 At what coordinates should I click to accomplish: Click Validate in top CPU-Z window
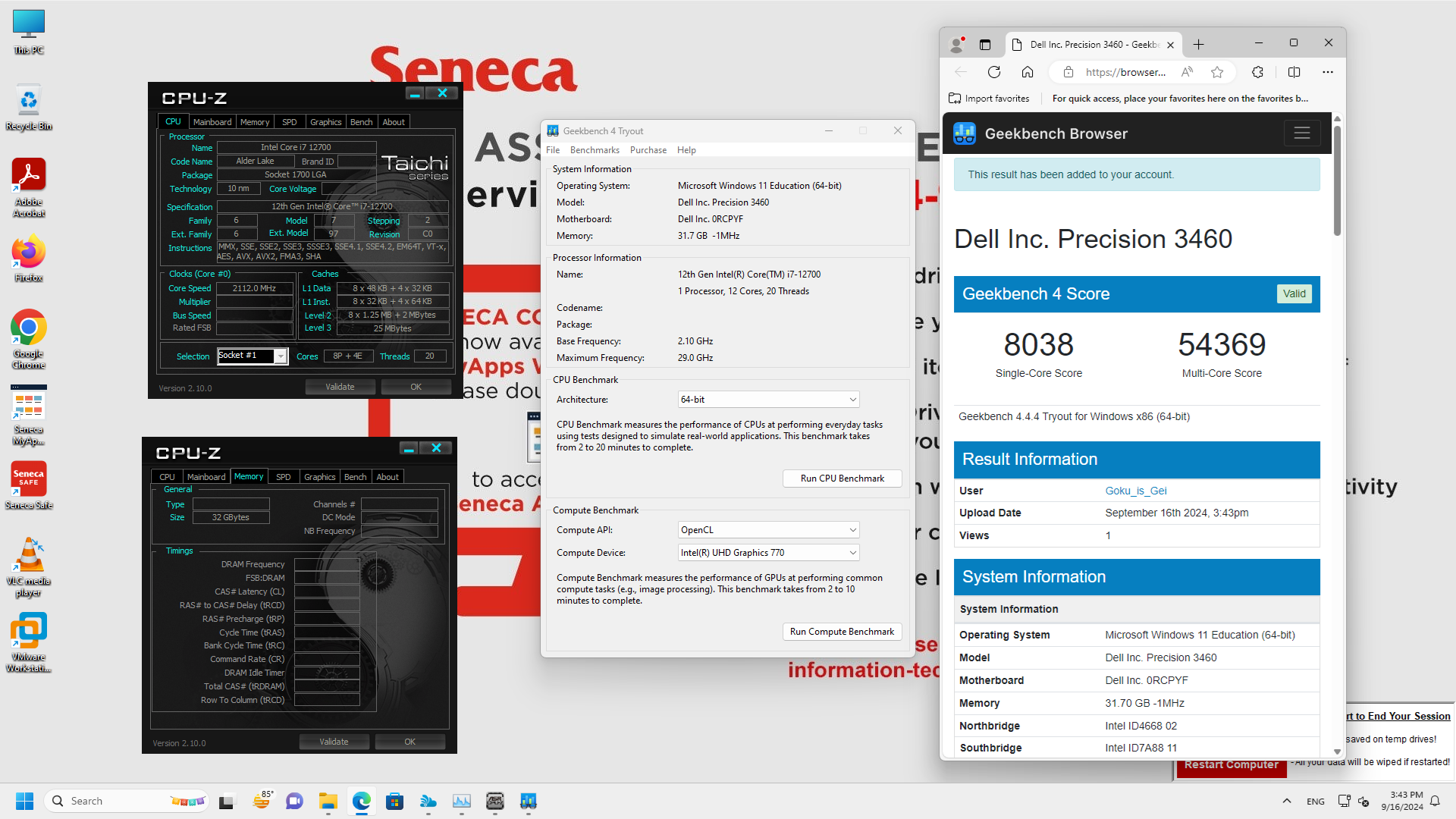pos(340,387)
